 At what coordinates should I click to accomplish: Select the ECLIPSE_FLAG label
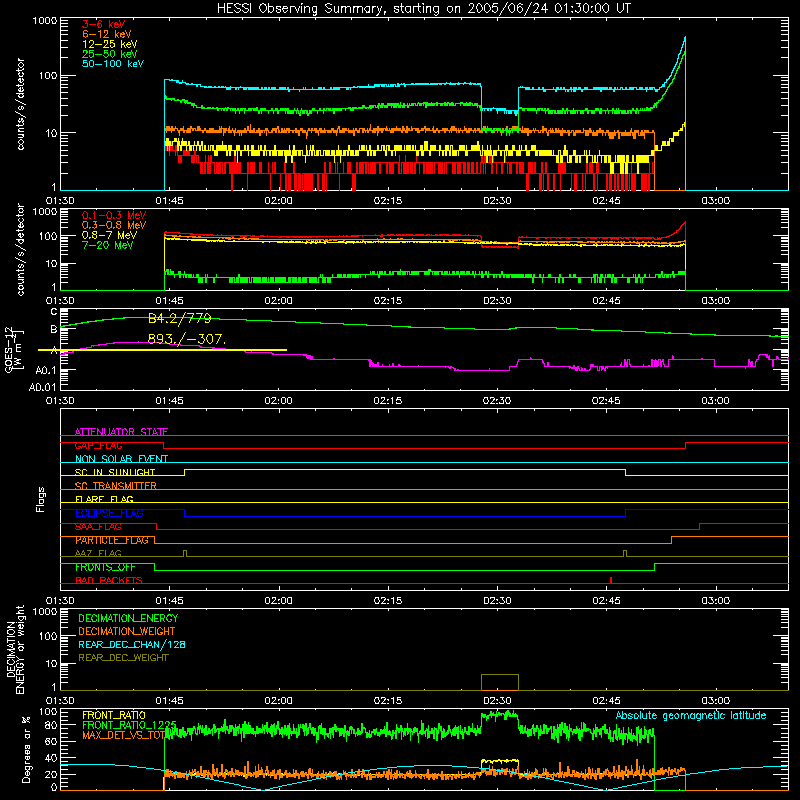pos(109,513)
